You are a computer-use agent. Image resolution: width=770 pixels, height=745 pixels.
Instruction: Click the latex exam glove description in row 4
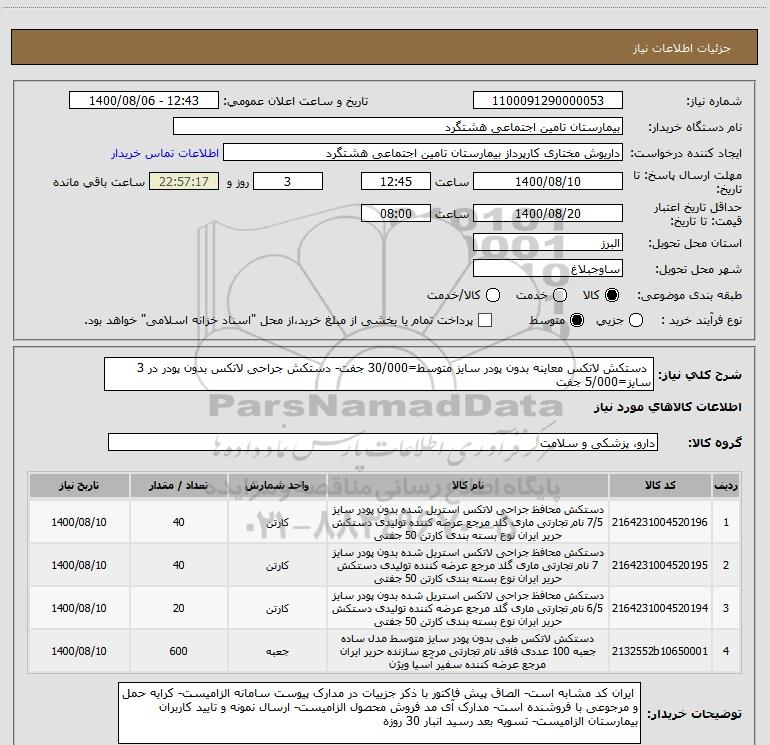point(468,651)
